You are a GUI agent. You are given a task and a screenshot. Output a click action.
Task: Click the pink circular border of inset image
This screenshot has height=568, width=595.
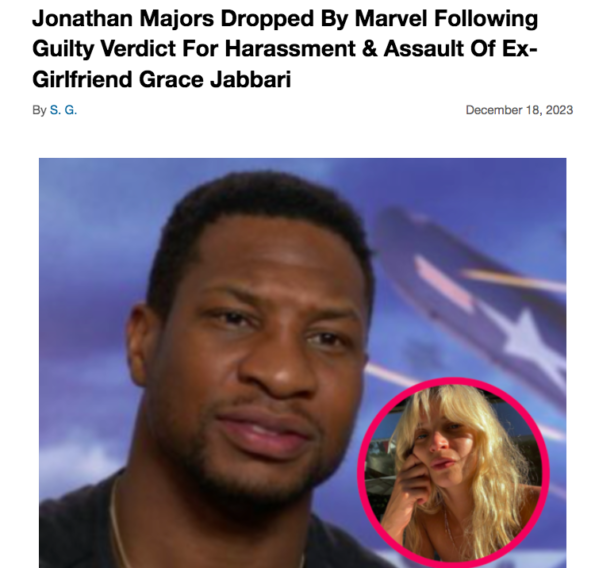[x=454, y=382]
